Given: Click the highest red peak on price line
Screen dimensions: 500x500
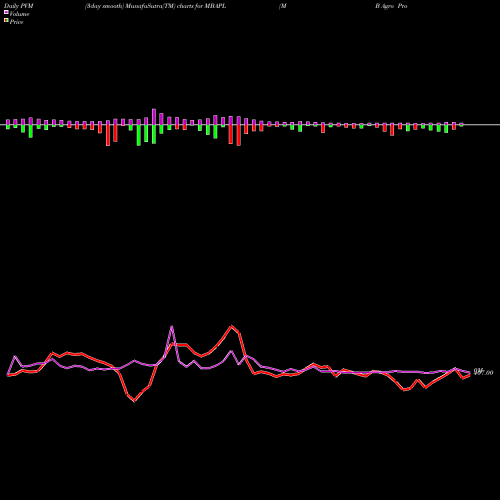Looking at the screenshot, I should coord(232,326).
